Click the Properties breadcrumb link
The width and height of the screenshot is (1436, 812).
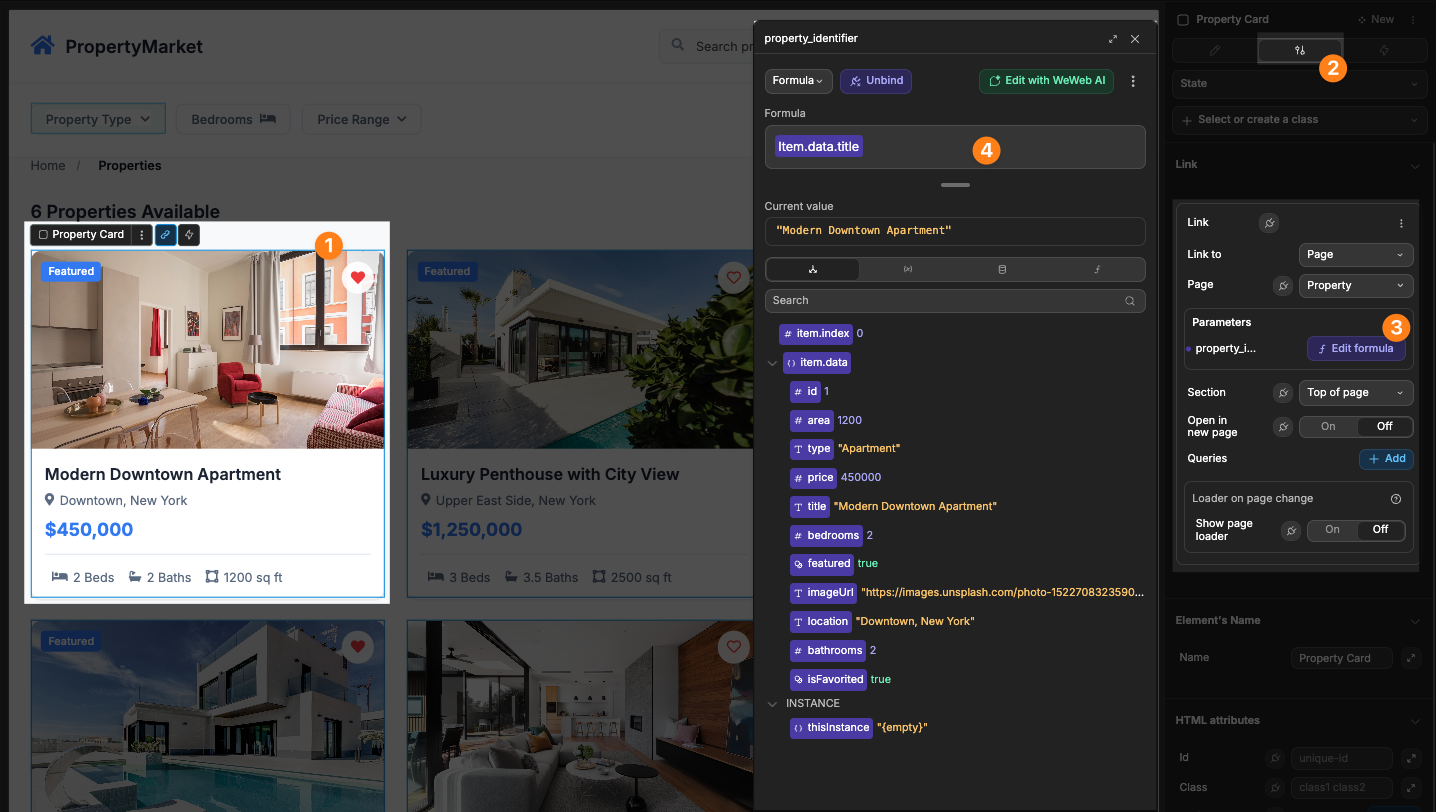click(x=129, y=165)
